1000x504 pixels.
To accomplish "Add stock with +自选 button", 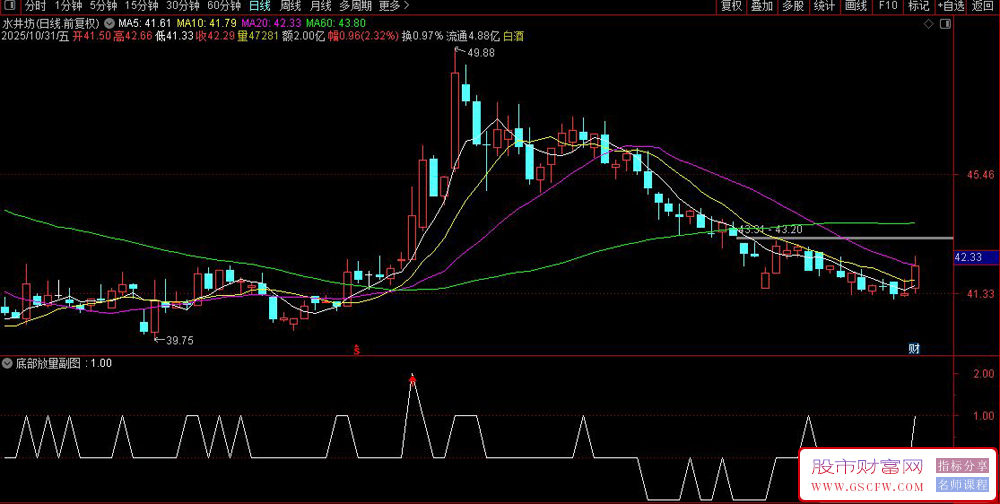I will [x=948, y=6].
